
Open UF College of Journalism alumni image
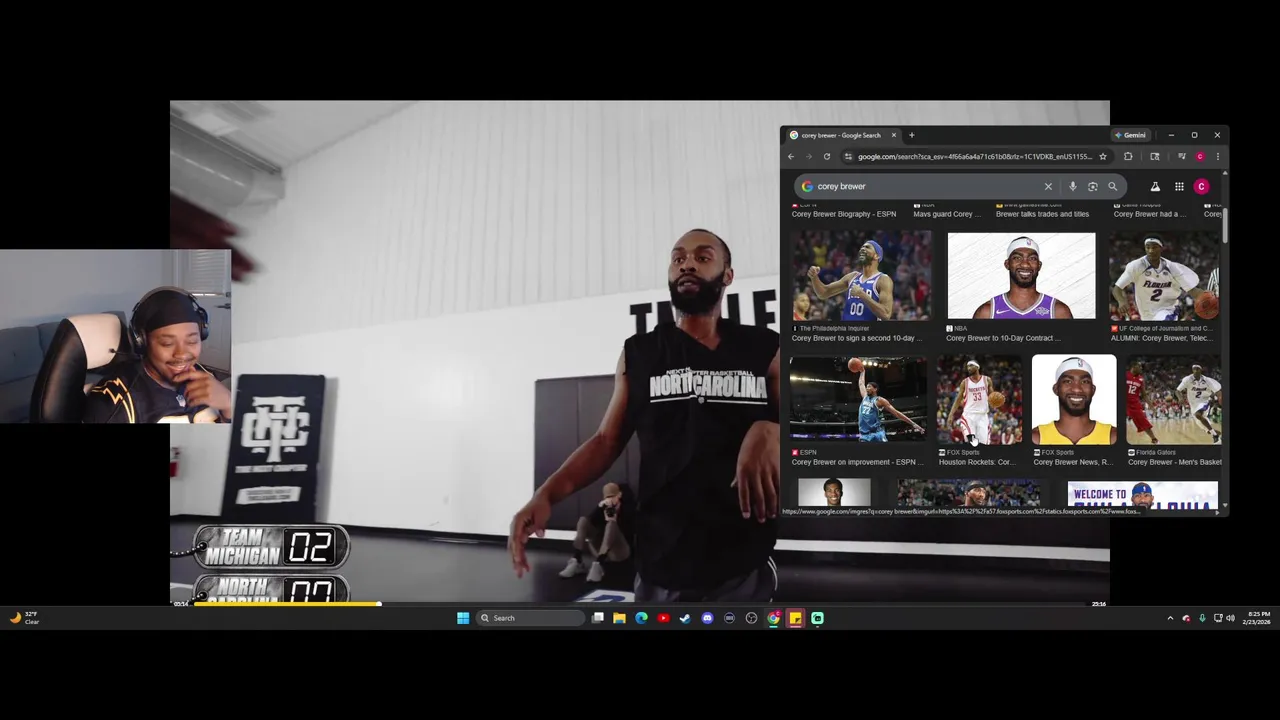pos(1164,276)
